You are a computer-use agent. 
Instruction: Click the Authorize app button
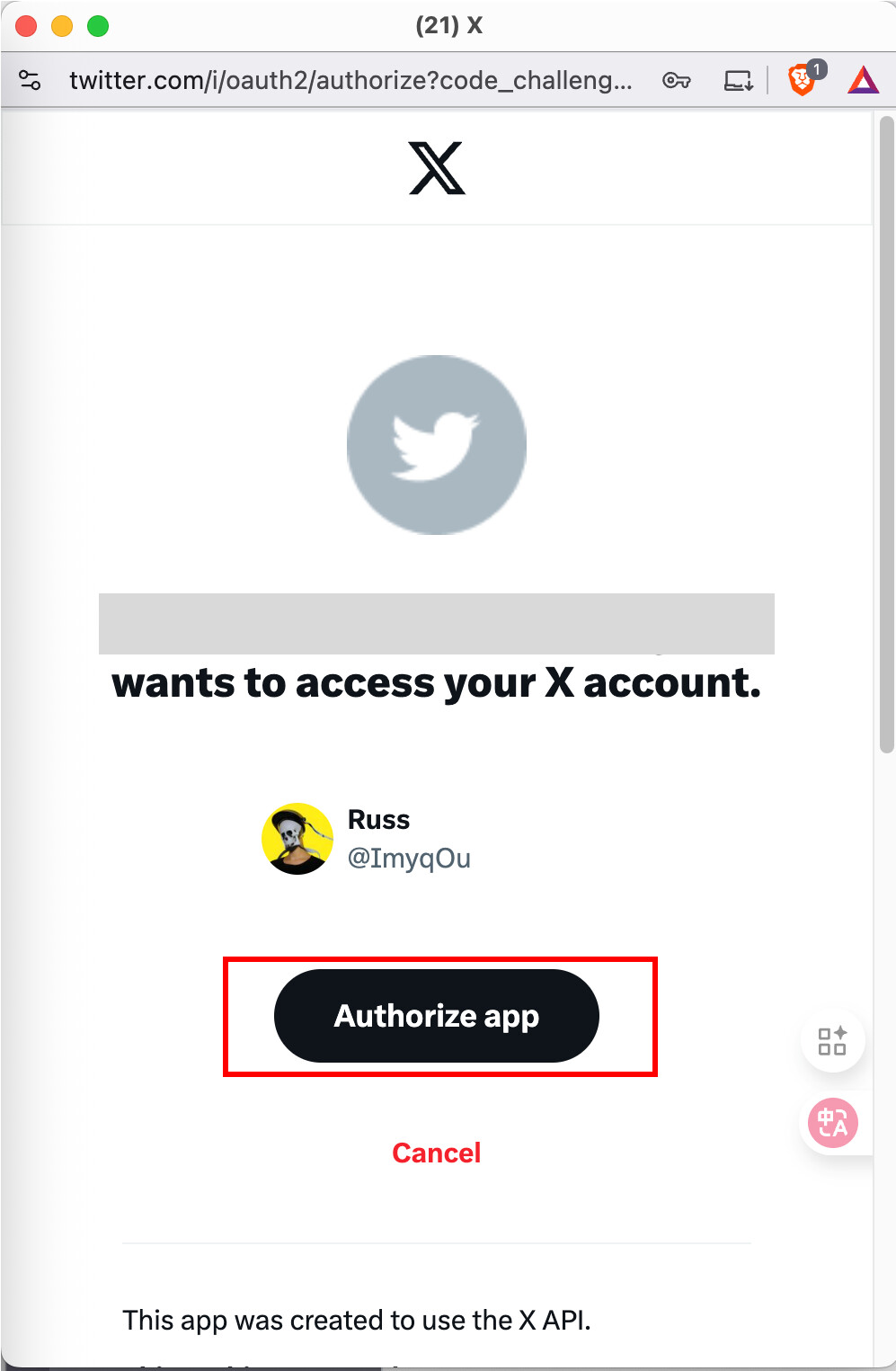(x=437, y=1016)
